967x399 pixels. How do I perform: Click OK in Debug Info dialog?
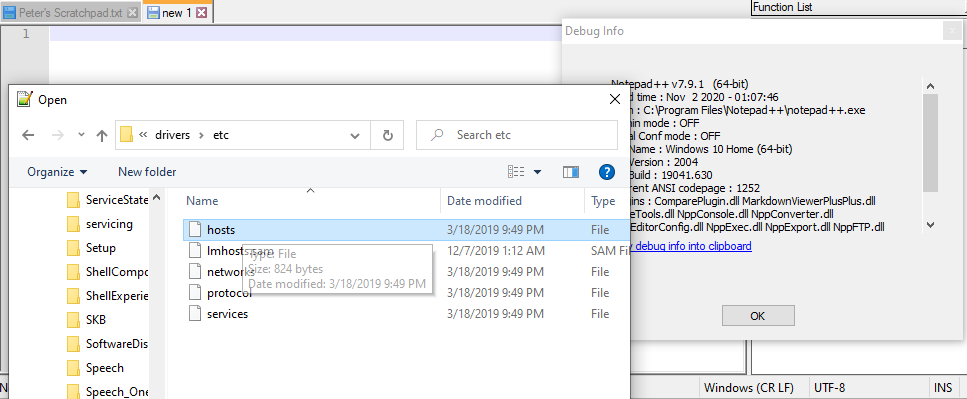(x=757, y=316)
